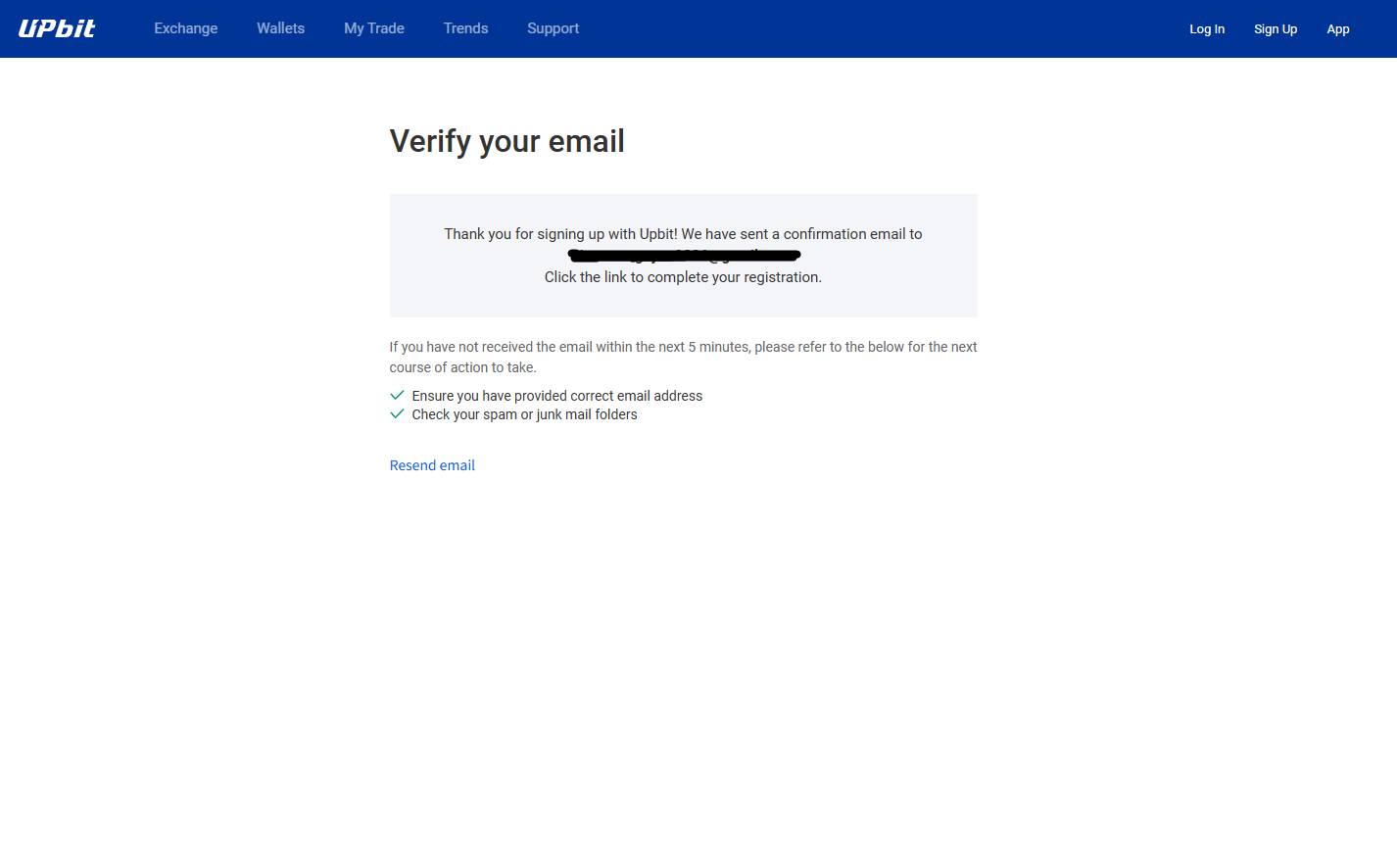Open the Trends page
This screenshot has width=1397, height=868.
(465, 28)
